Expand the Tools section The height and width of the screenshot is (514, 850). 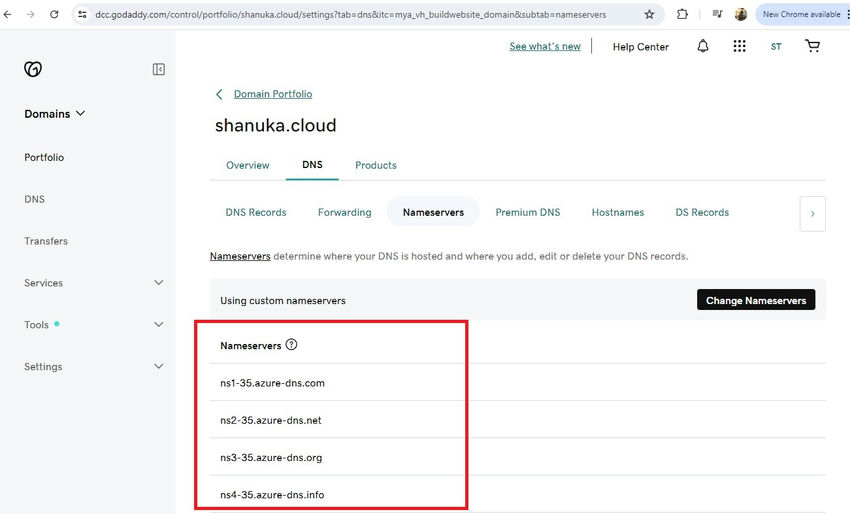158,324
